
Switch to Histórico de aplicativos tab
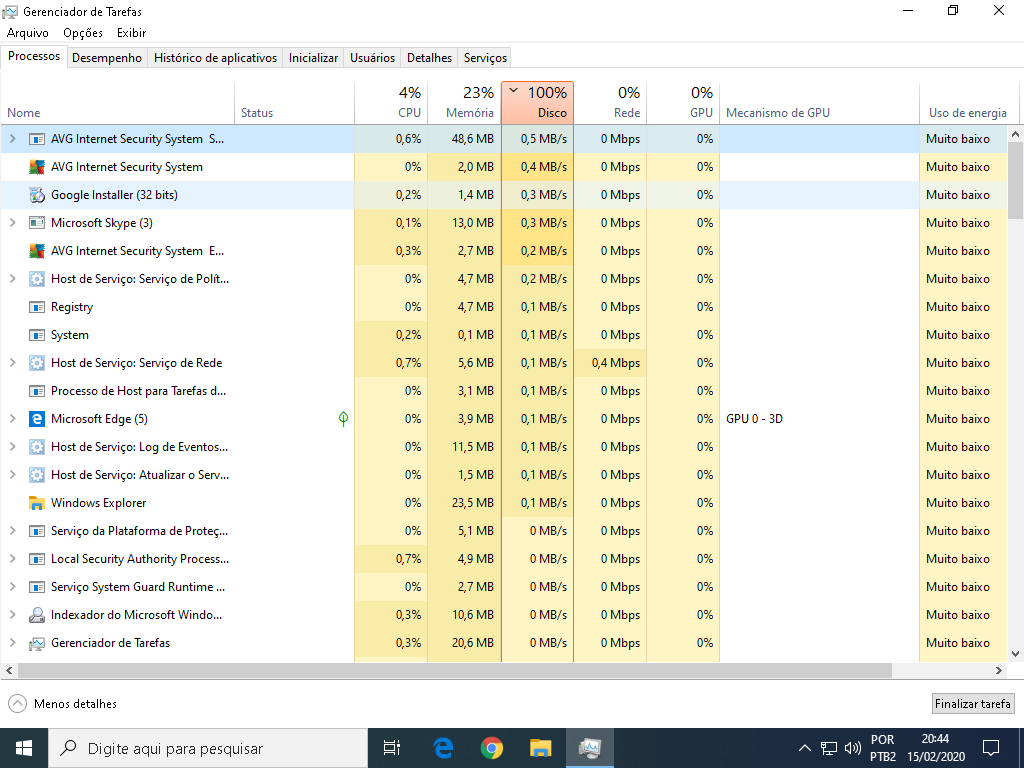point(216,57)
